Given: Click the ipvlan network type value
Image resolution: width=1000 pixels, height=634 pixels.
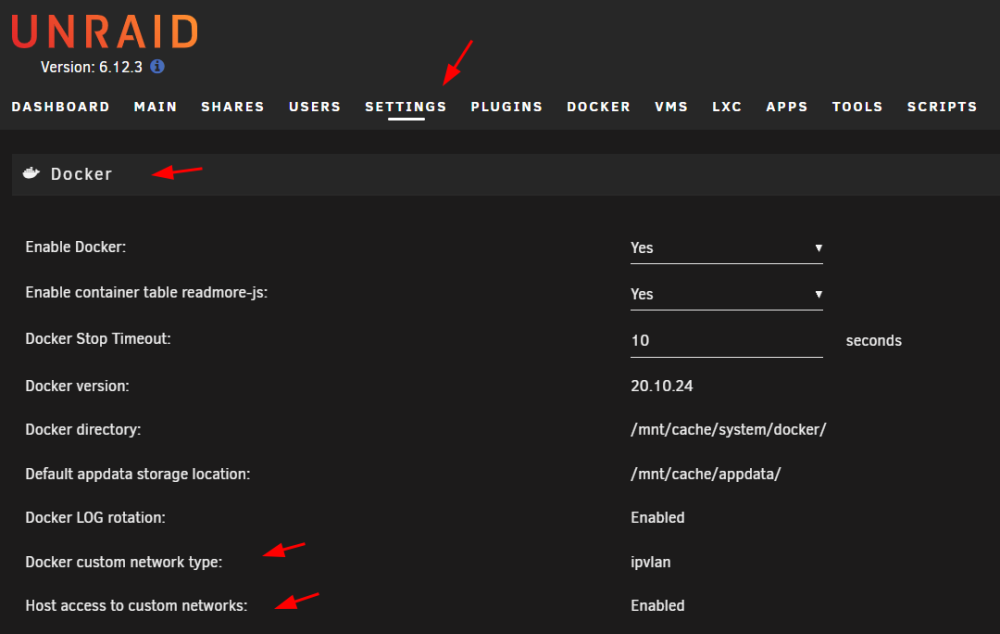Looking at the screenshot, I should [651, 563].
